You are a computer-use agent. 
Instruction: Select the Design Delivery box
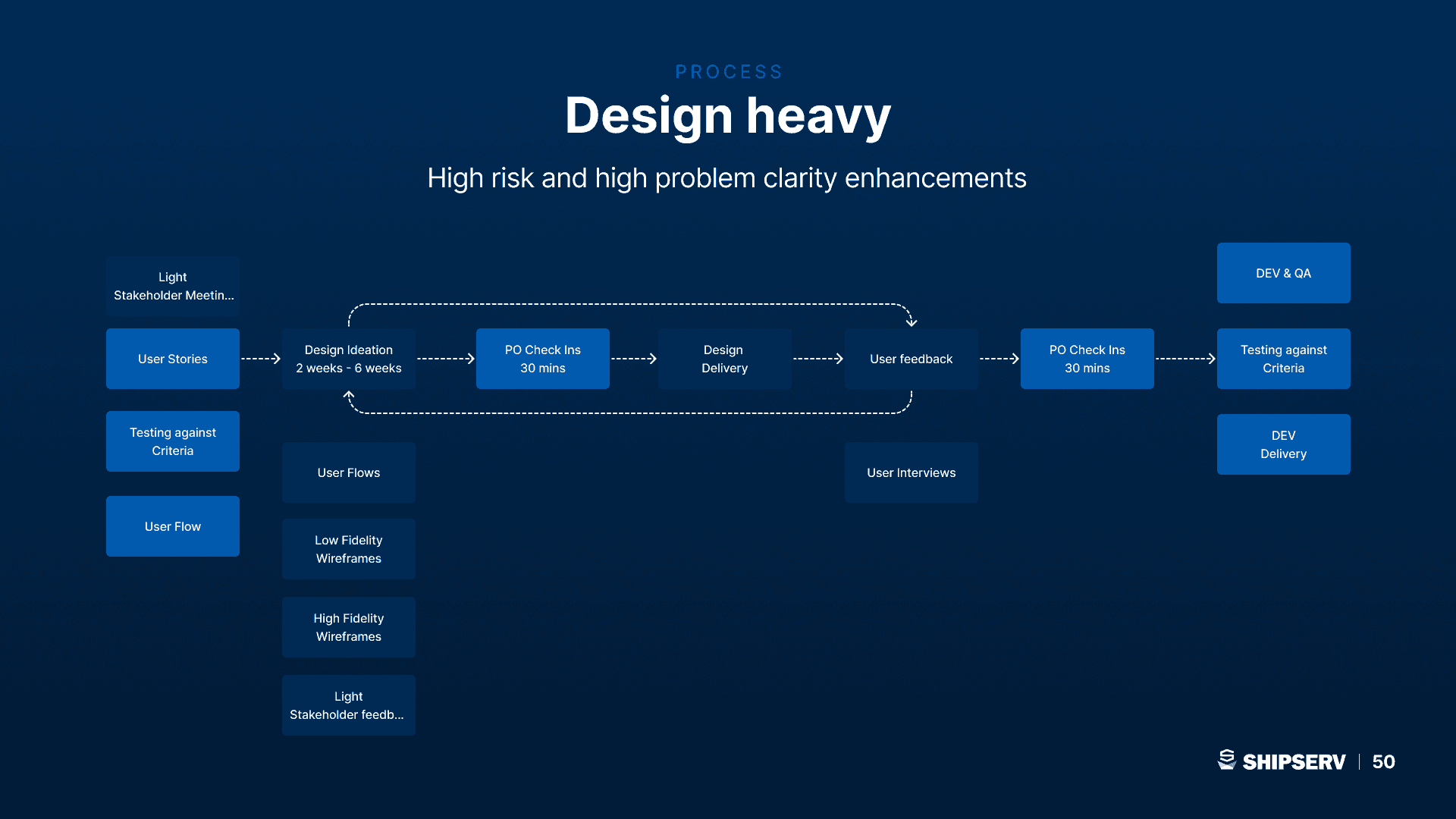pyautogui.click(x=725, y=359)
